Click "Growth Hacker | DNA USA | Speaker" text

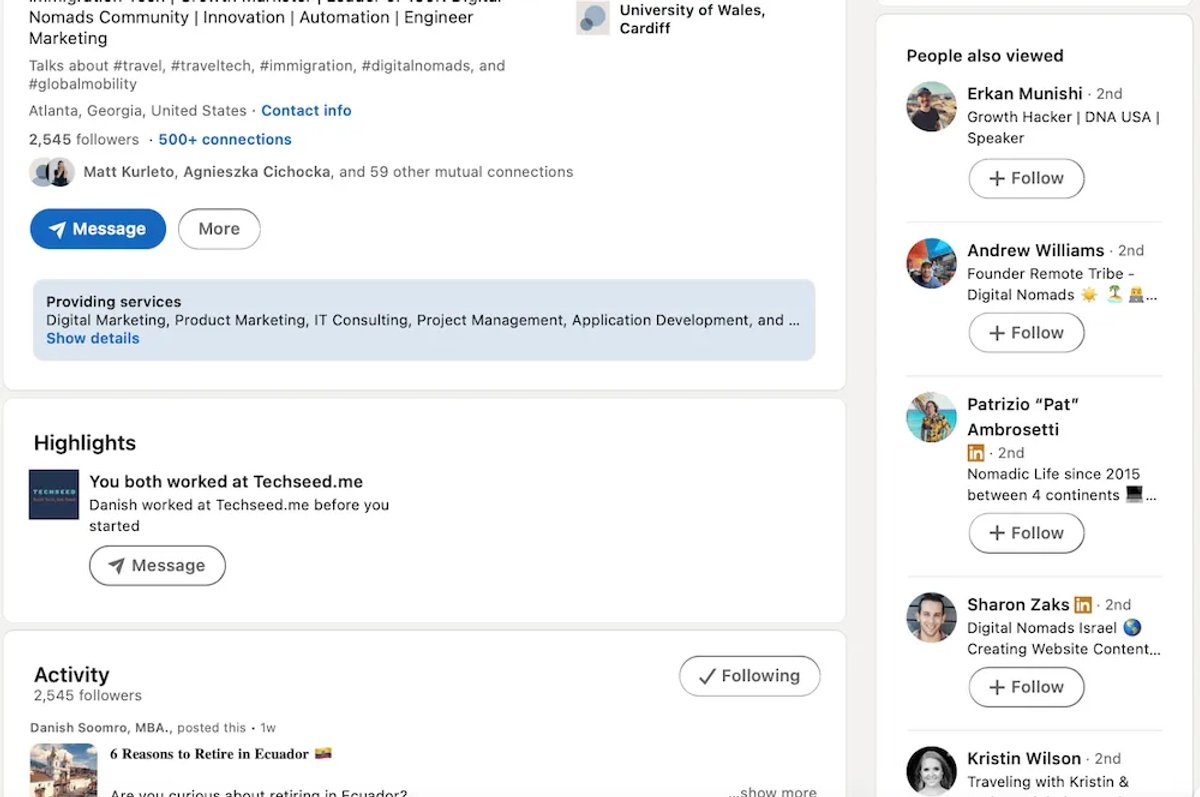1063,128
